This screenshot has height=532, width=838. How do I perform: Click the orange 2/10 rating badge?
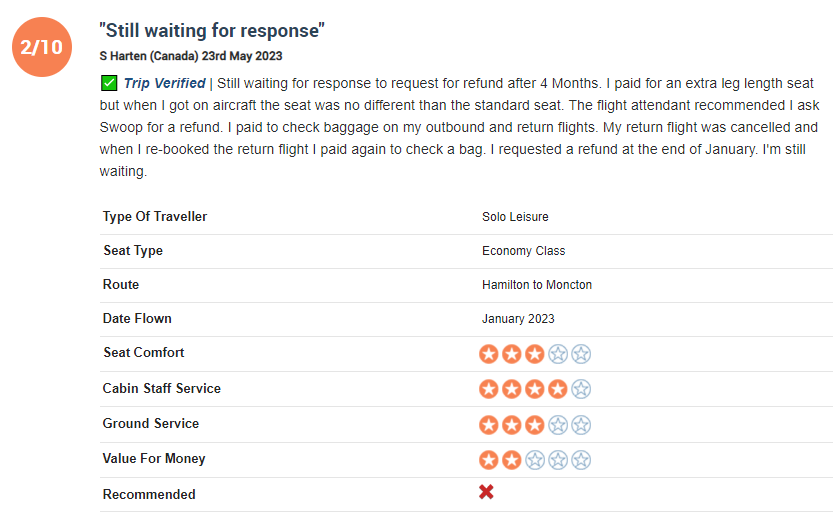(42, 47)
